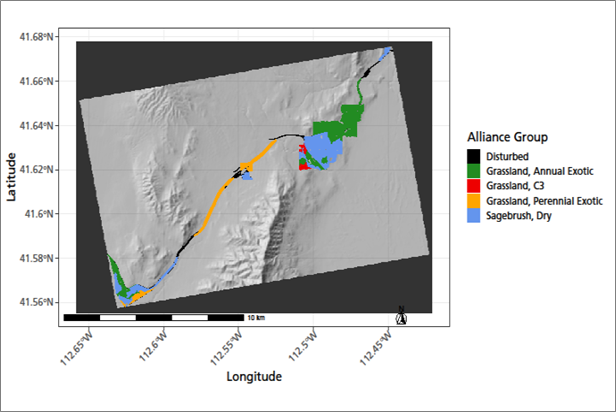The width and height of the screenshot is (616, 412).
Task: Click the Alliance Group legend title
Action: click(x=510, y=137)
